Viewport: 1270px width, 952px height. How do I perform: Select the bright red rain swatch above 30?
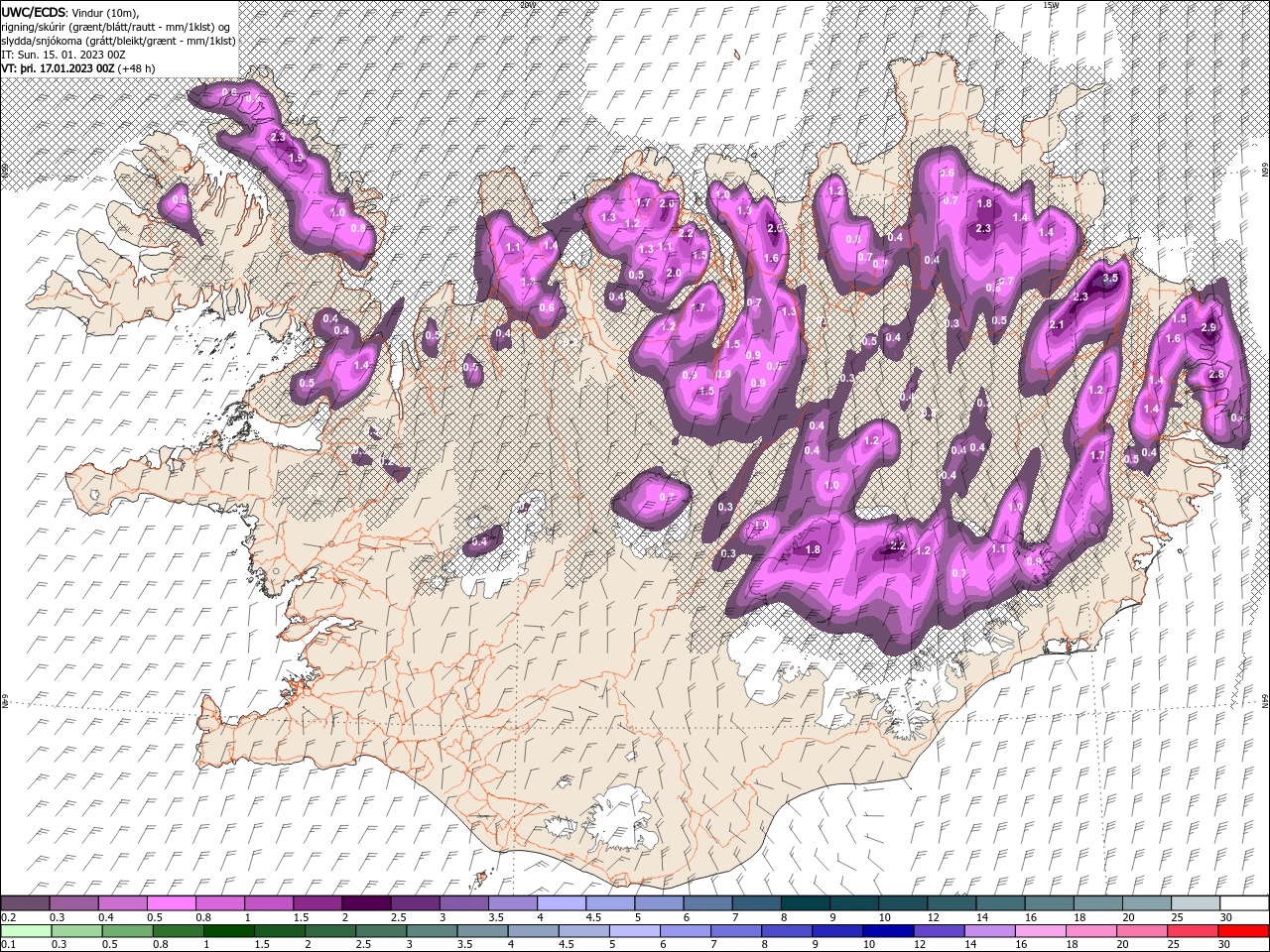click(x=1242, y=931)
